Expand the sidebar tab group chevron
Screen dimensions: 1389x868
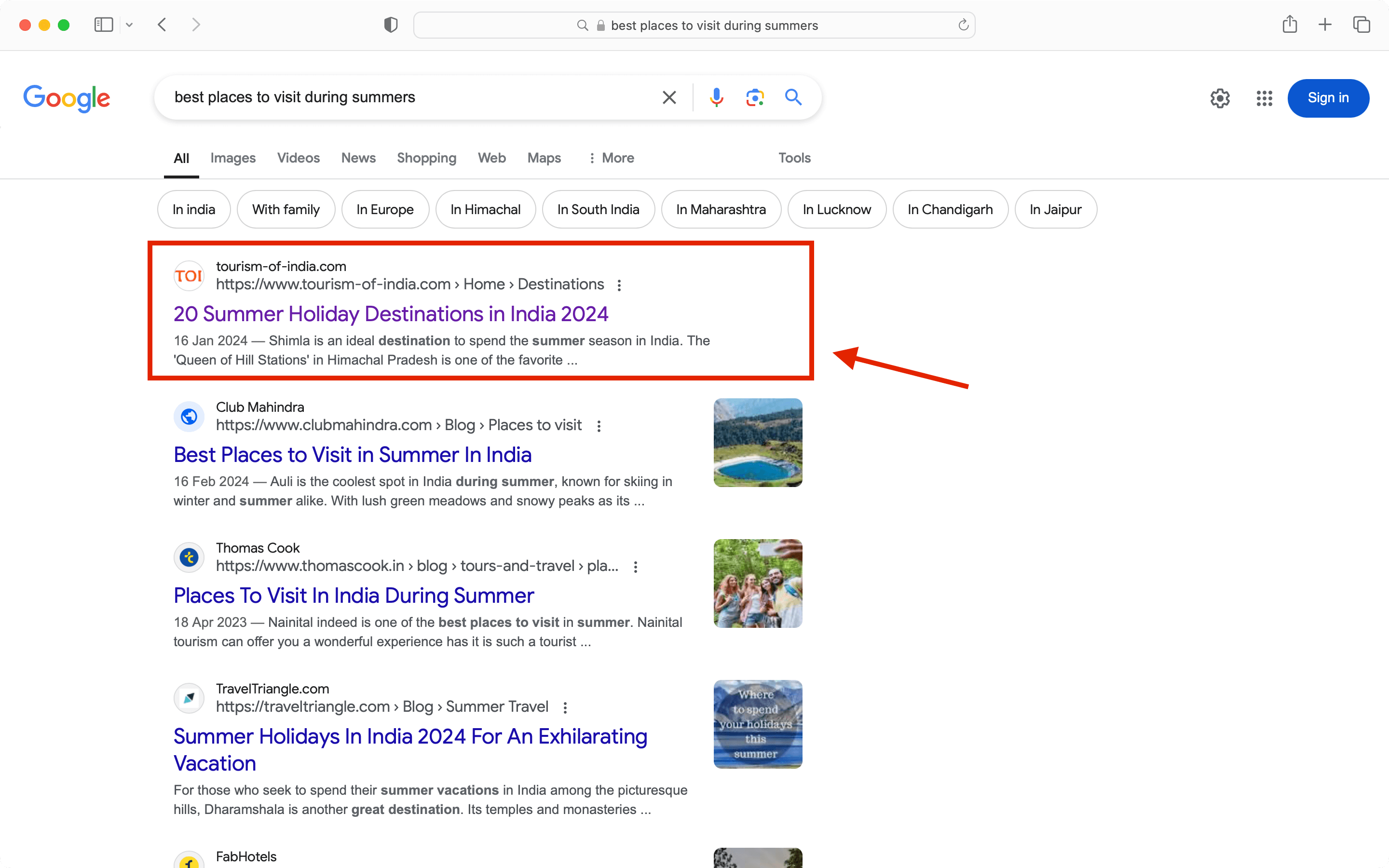(x=129, y=25)
